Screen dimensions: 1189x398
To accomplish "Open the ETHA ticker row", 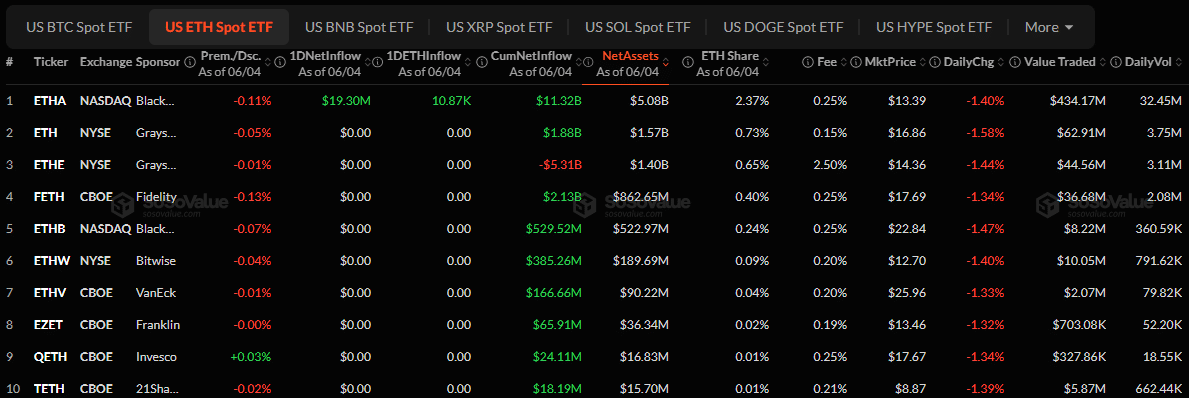I will (x=49, y=100).
